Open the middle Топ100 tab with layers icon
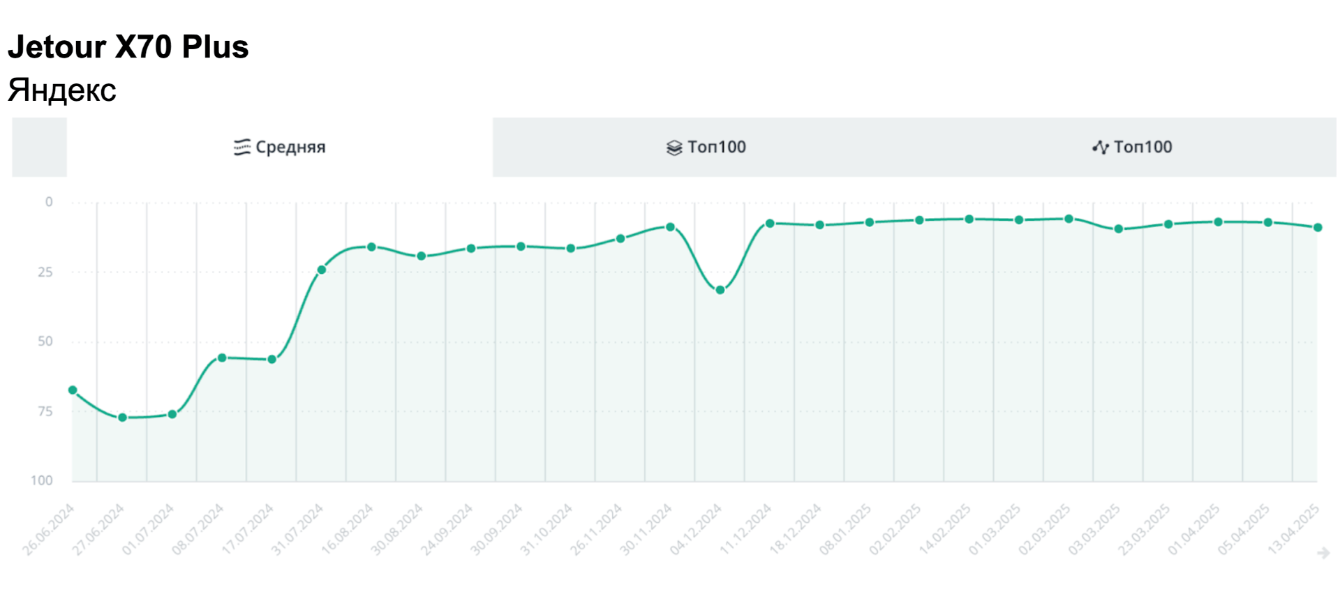 coord(706,148)
